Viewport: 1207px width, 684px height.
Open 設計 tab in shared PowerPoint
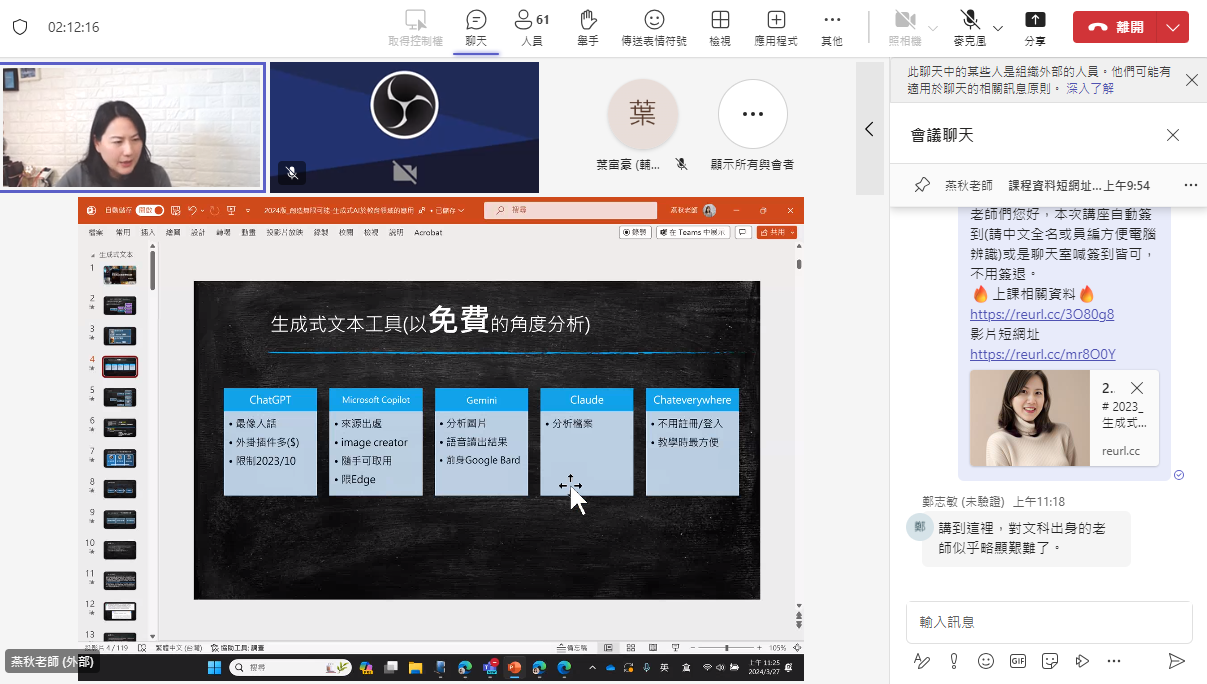point(198,232)
